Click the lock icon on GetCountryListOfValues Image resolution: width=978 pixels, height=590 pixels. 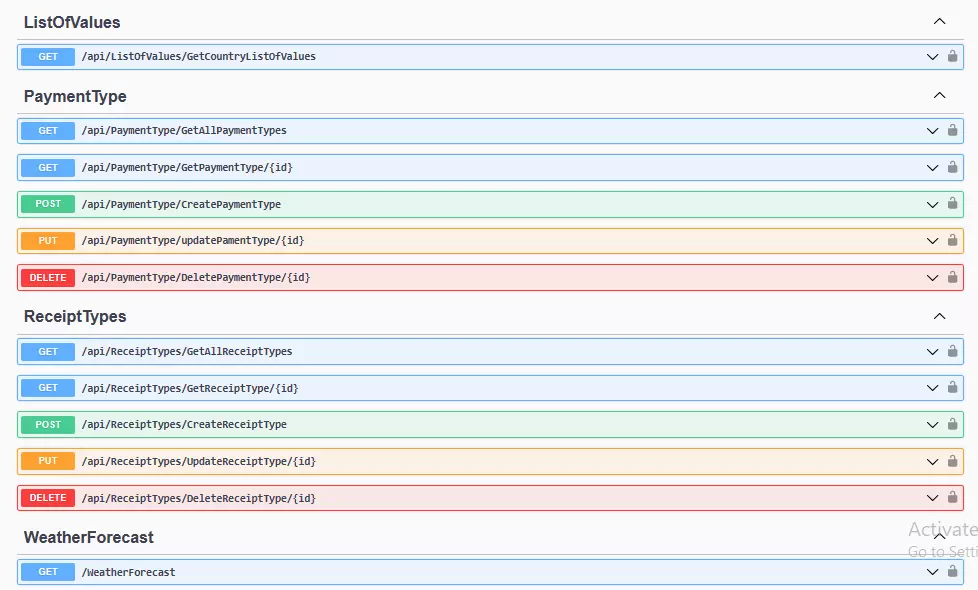[952, 57]
